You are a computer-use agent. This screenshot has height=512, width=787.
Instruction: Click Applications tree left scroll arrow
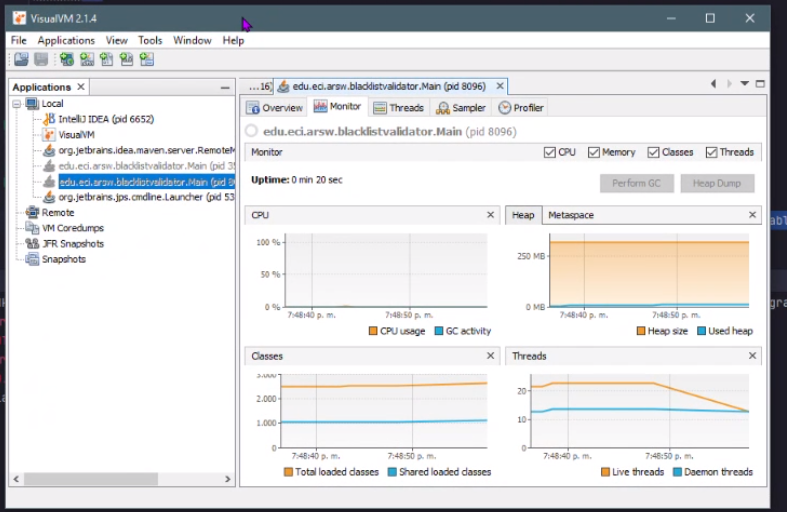[17, 479]
